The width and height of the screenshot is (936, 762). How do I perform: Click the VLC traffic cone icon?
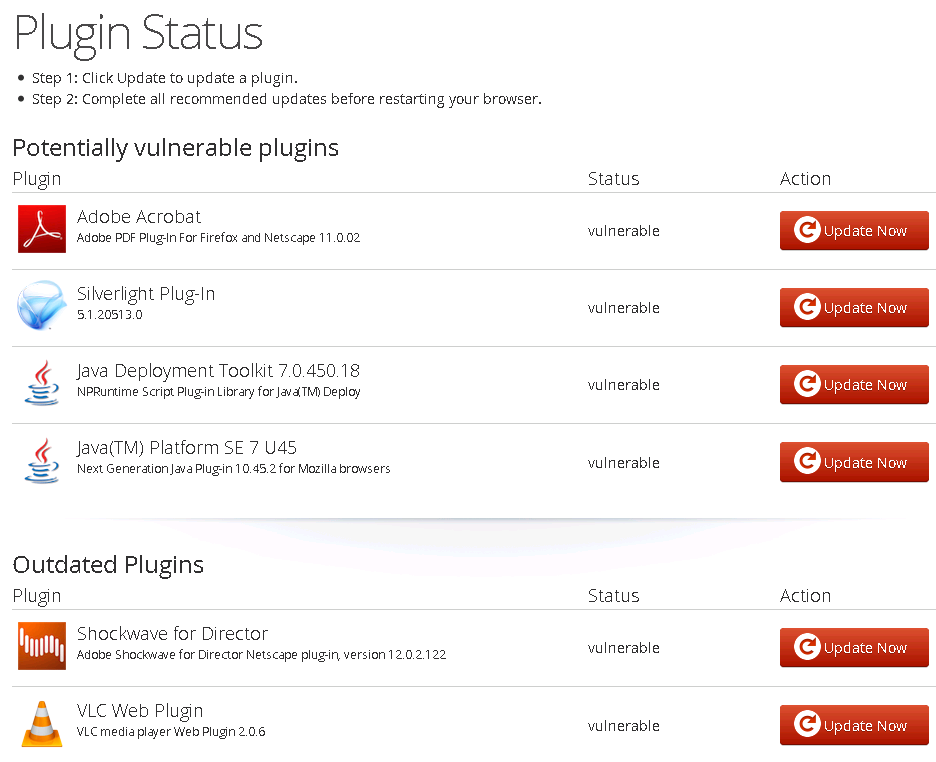pyautogui.click(x=41, y=724)
